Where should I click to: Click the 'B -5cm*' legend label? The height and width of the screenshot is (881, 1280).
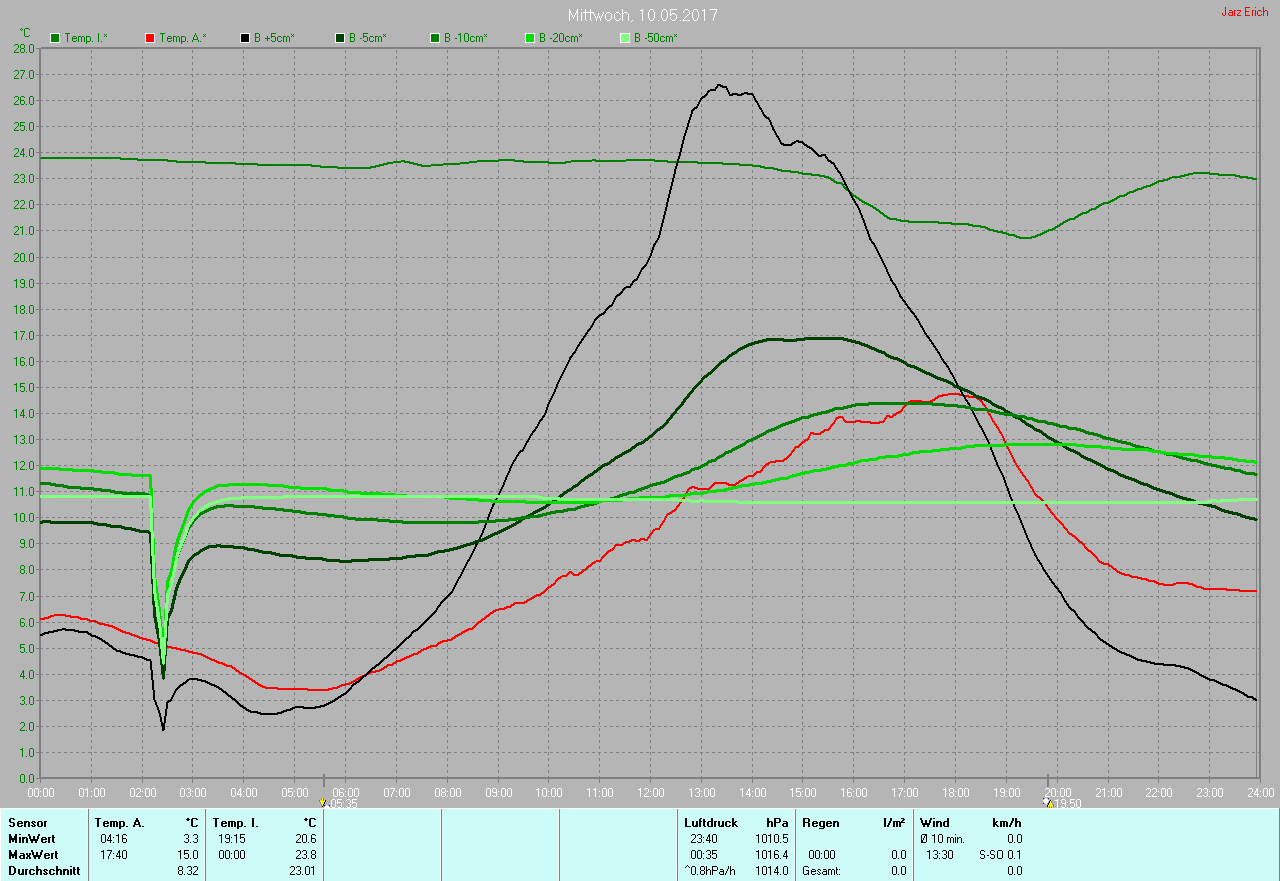368,38
